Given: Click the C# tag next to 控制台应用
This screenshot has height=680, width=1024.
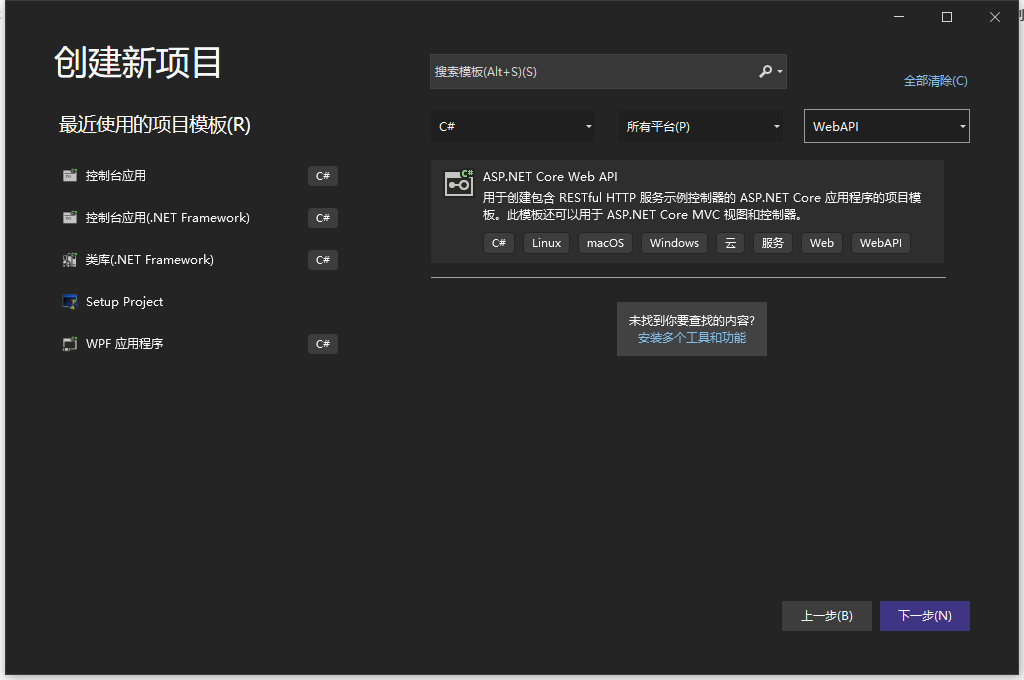Looking at the screenshot, I should pos(323,176).
